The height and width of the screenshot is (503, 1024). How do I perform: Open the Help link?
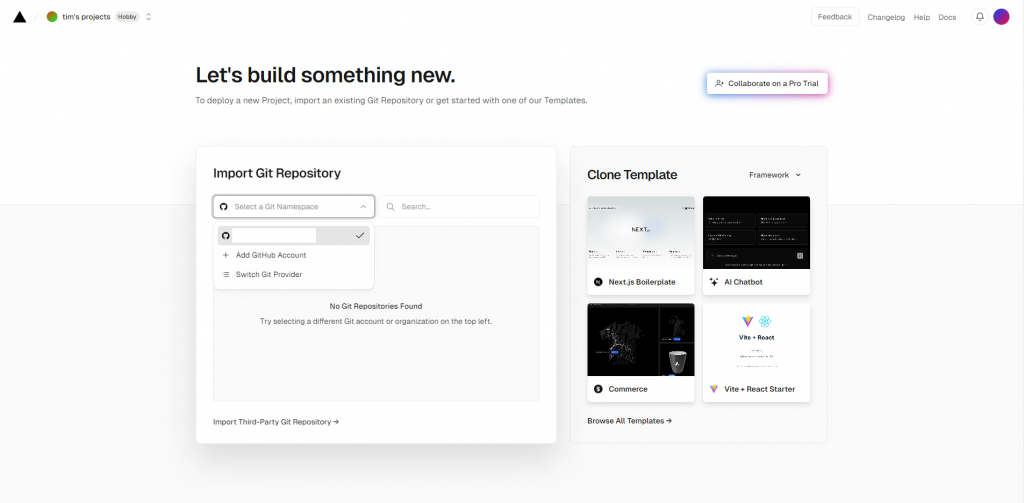[921, 18]
